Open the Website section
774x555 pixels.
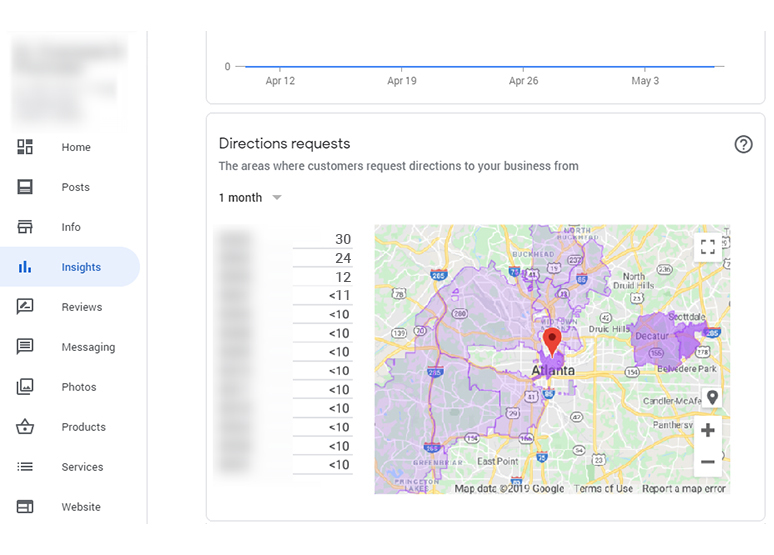pos(81,507)
